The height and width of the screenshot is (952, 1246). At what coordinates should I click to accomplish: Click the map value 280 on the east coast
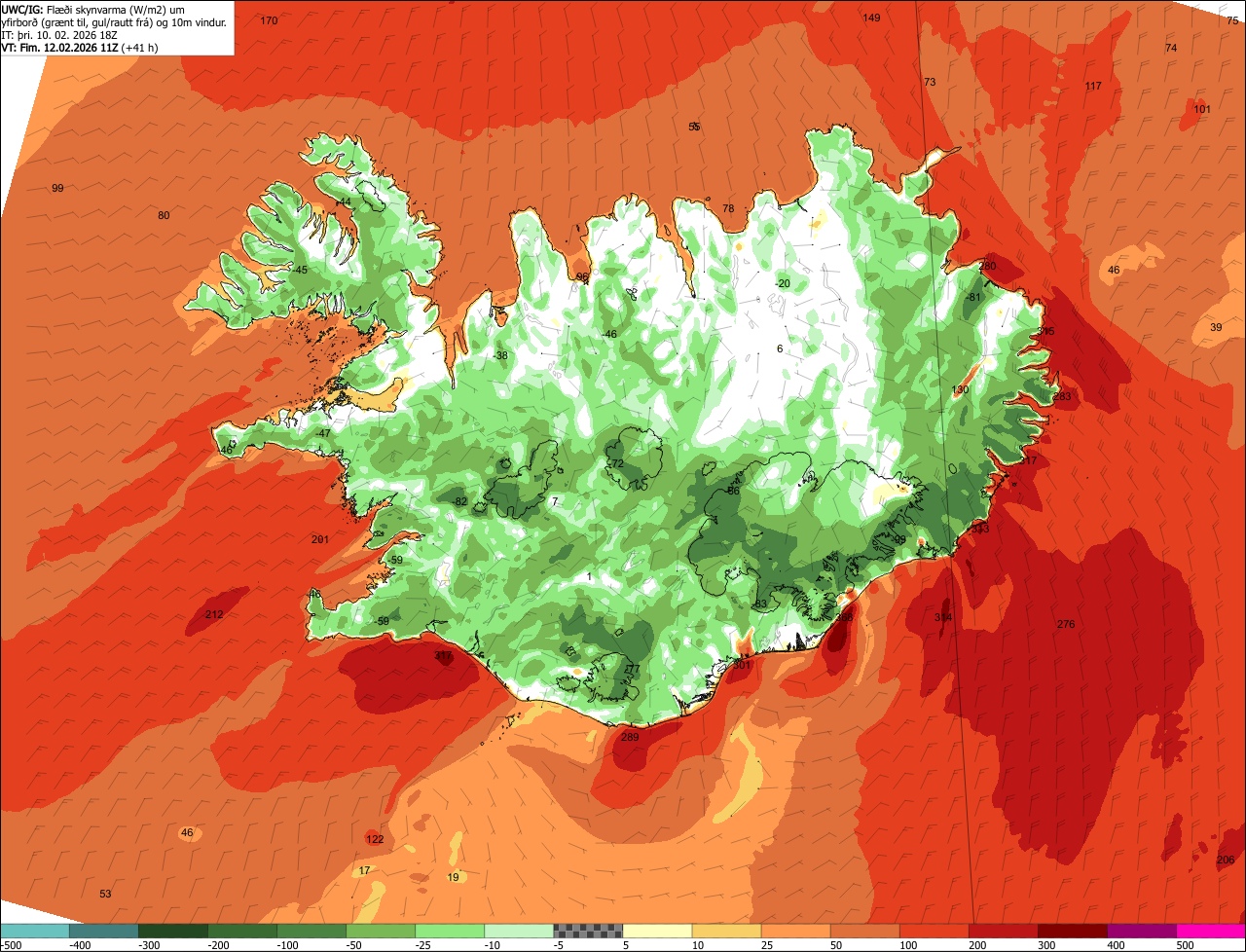click(988, 266)
